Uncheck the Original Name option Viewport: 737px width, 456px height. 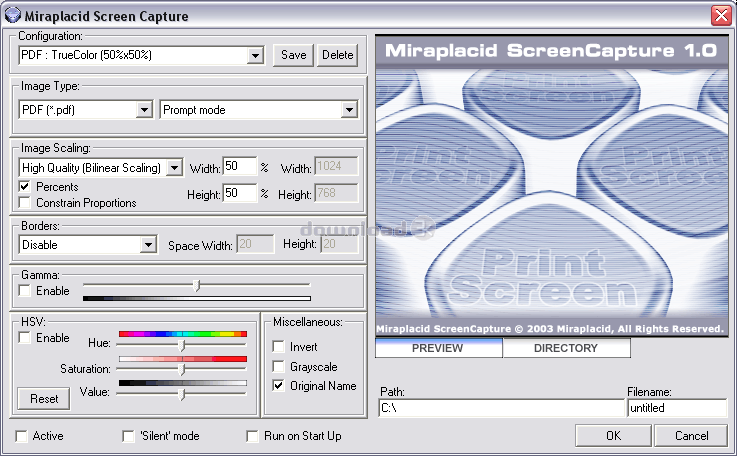(279, 386)
